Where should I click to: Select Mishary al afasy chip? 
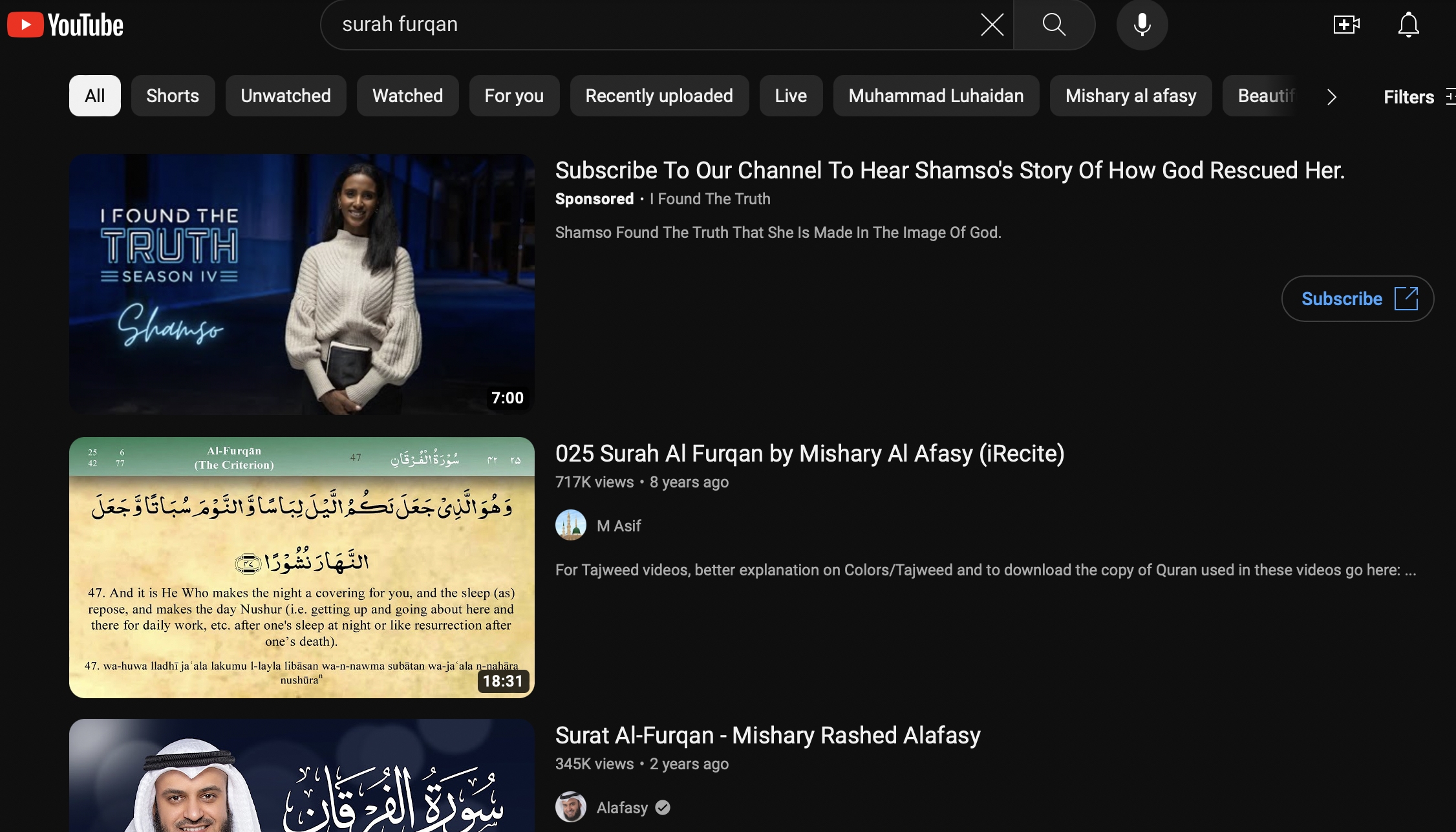click(1131, 96)
